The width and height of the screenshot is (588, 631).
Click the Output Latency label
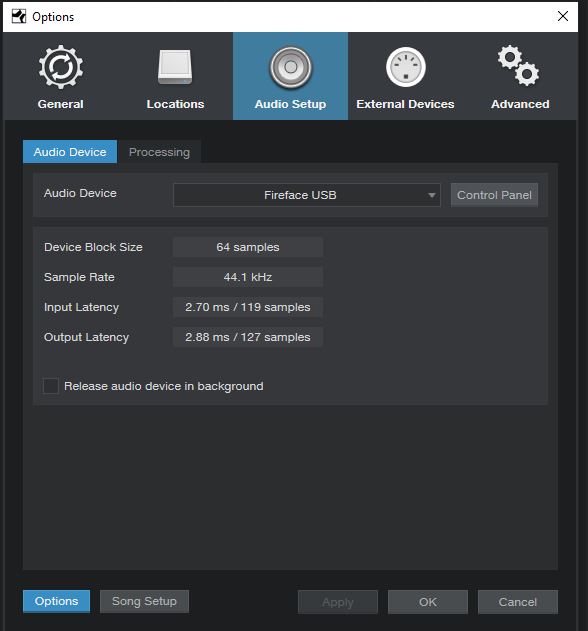pos(87,337)
